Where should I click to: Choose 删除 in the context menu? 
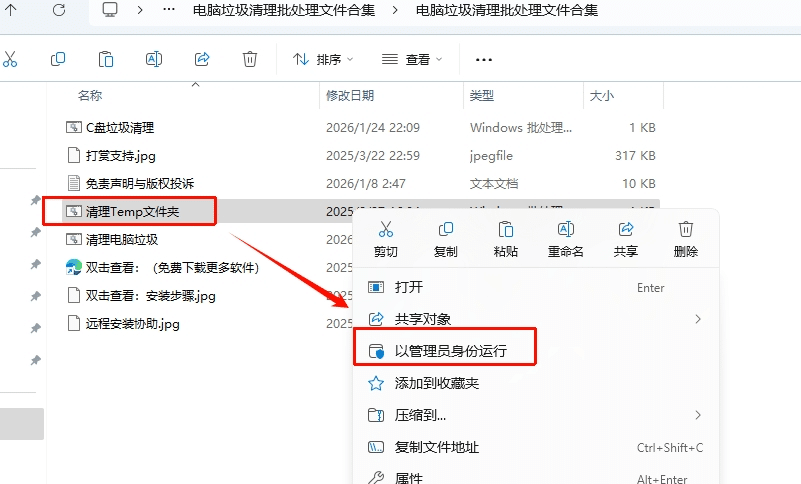click(x=686, y=239)
